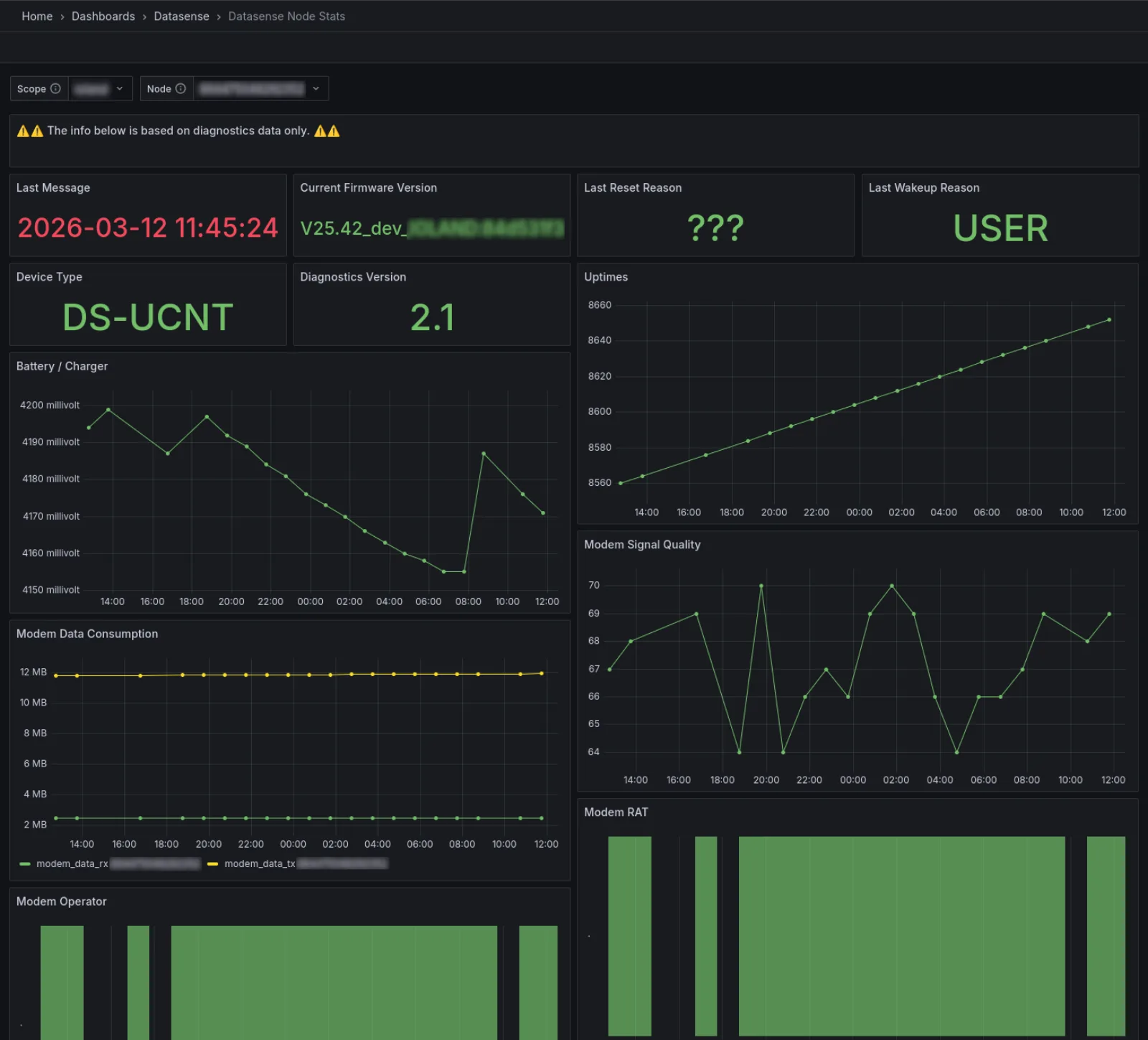
Task: Click the last message timestamp 2026-03-12 11:45:24
Action: click(148, 228)
